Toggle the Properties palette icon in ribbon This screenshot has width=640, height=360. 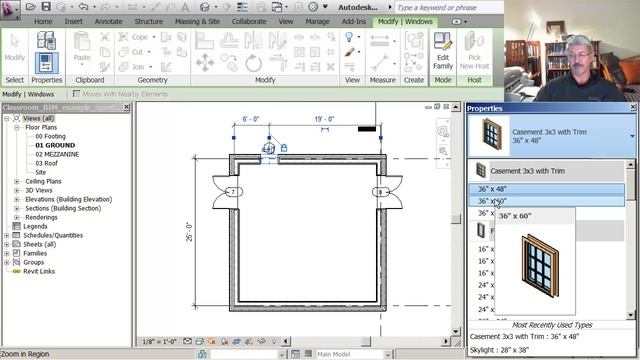click(46, 62)
